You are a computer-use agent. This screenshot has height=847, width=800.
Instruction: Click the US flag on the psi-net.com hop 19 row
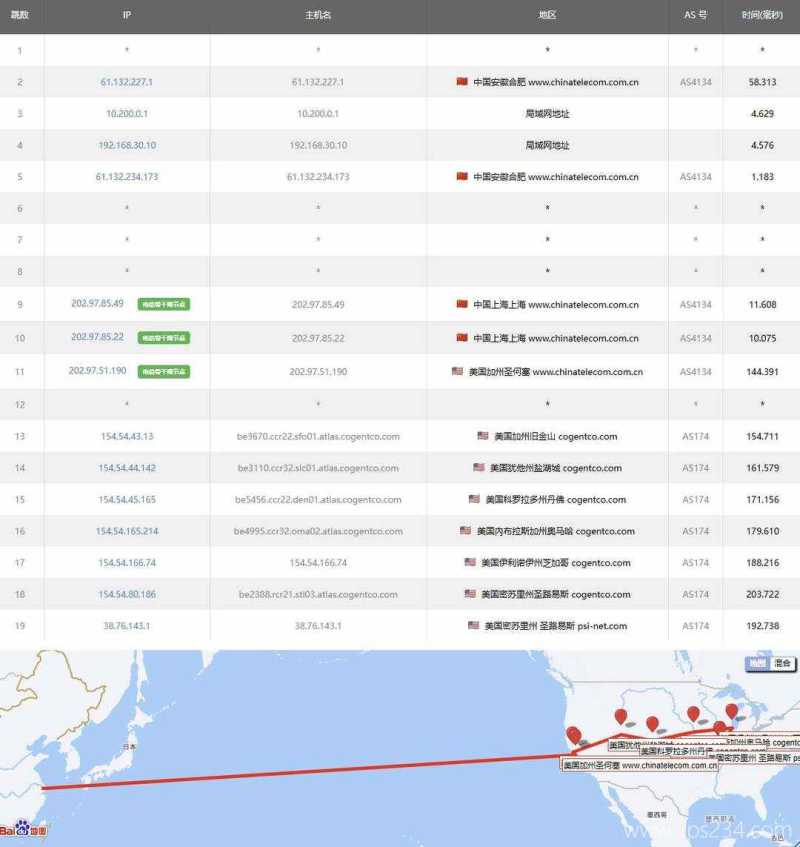coord(475,627)
